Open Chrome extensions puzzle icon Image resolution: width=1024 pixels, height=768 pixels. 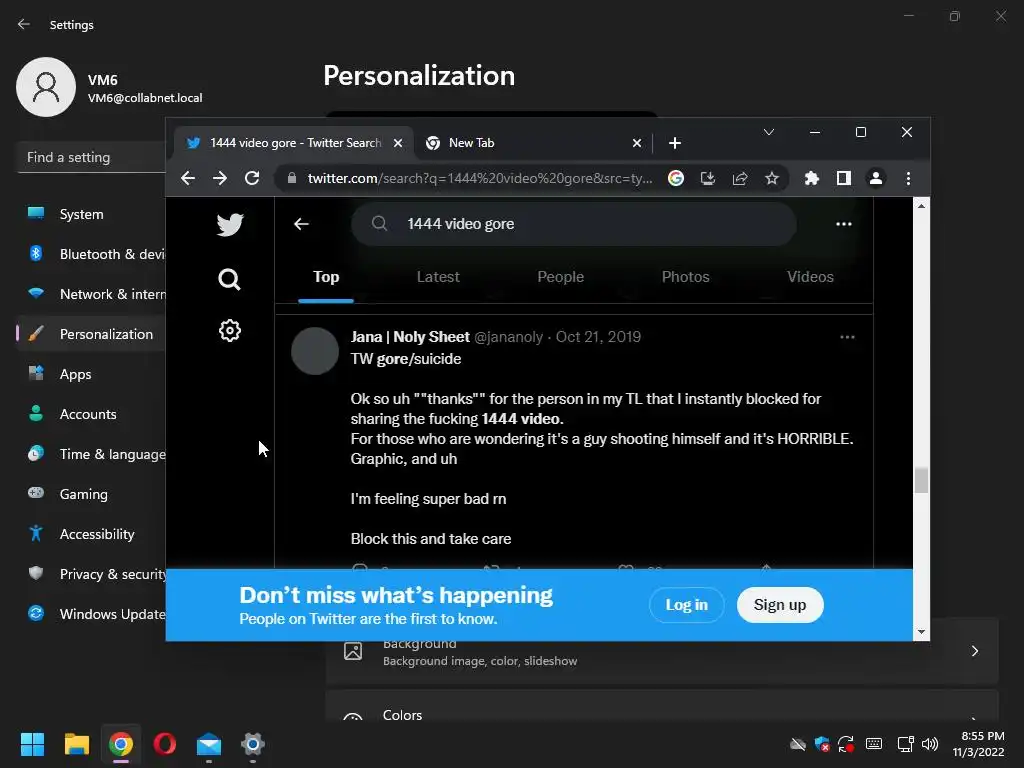[812, 178]
